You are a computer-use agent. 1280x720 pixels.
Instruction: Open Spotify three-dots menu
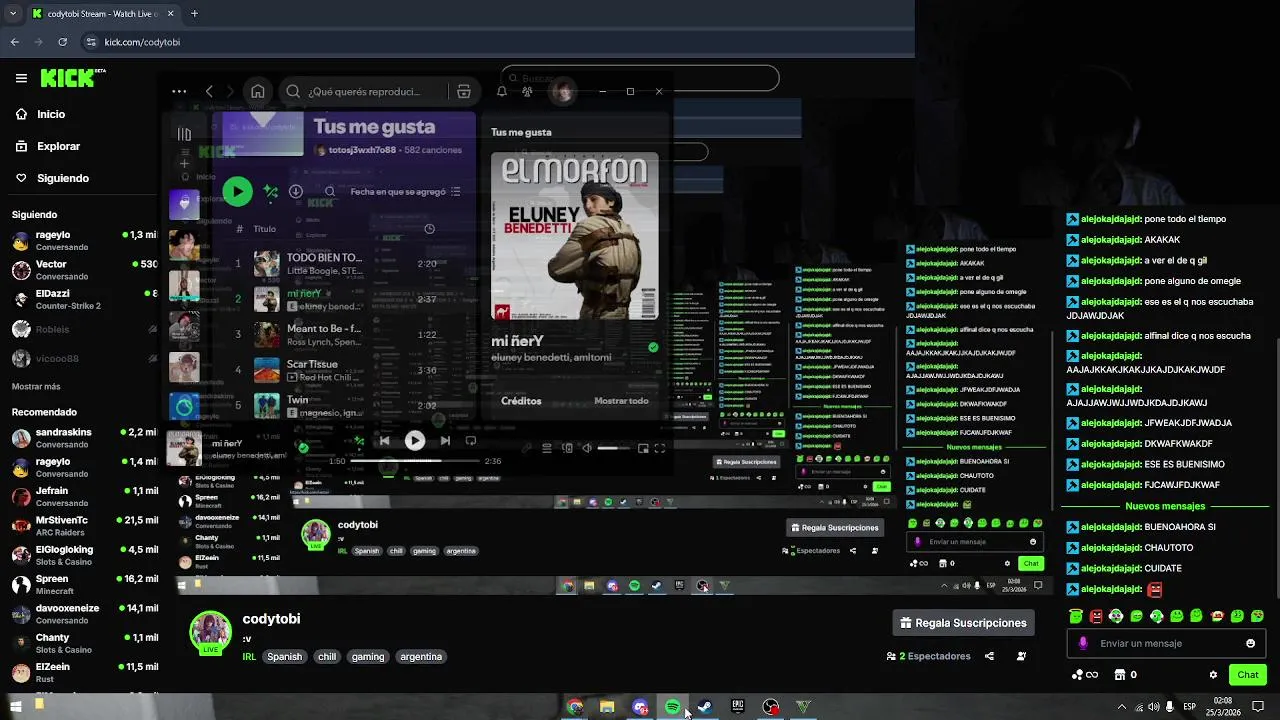coord(179,91)
